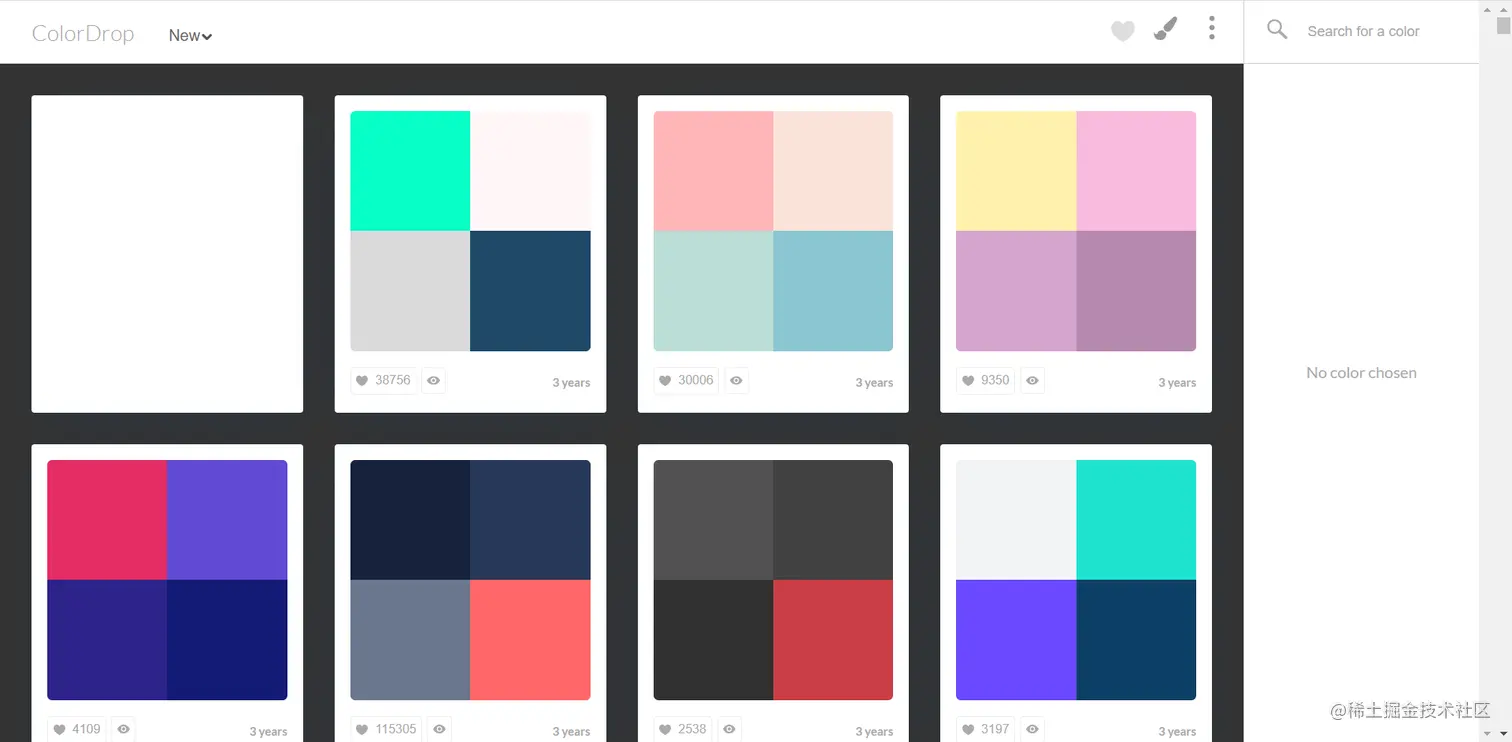View the palette with 9350 likes via eye icon
The width and height of the screenshot is (1512, 742).
tap(1032, 380)
